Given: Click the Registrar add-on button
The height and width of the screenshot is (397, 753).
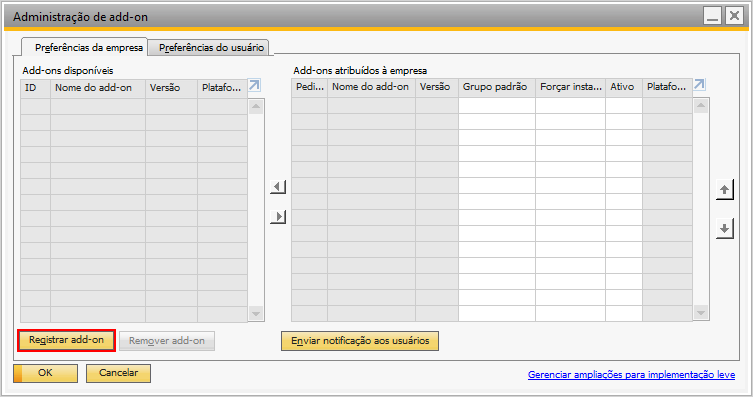Looking at the screenshot, I should [x=66, y=340].
